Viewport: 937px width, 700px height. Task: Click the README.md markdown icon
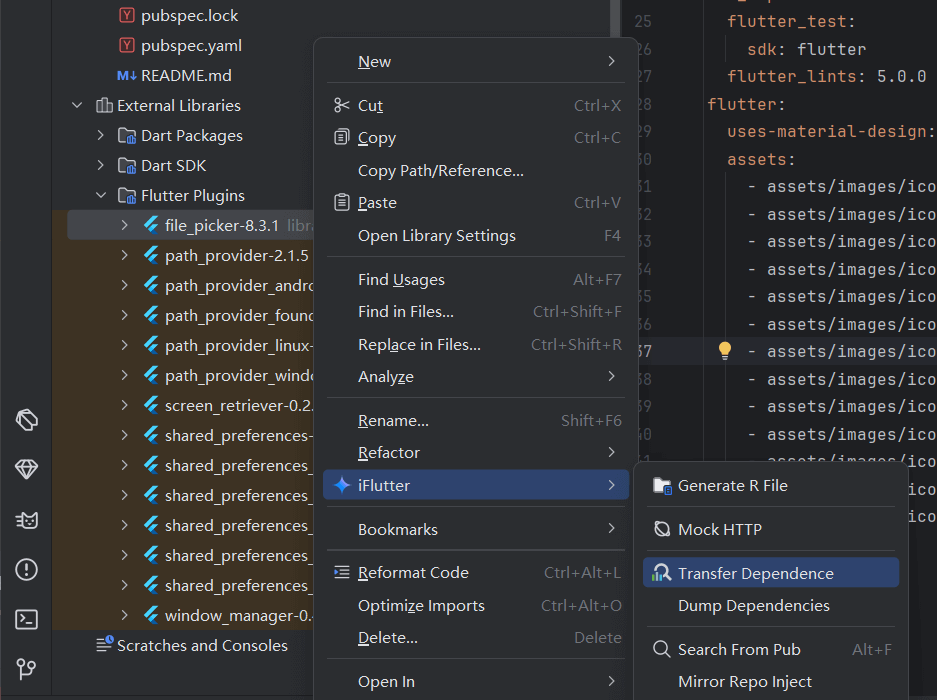[127, 76]
